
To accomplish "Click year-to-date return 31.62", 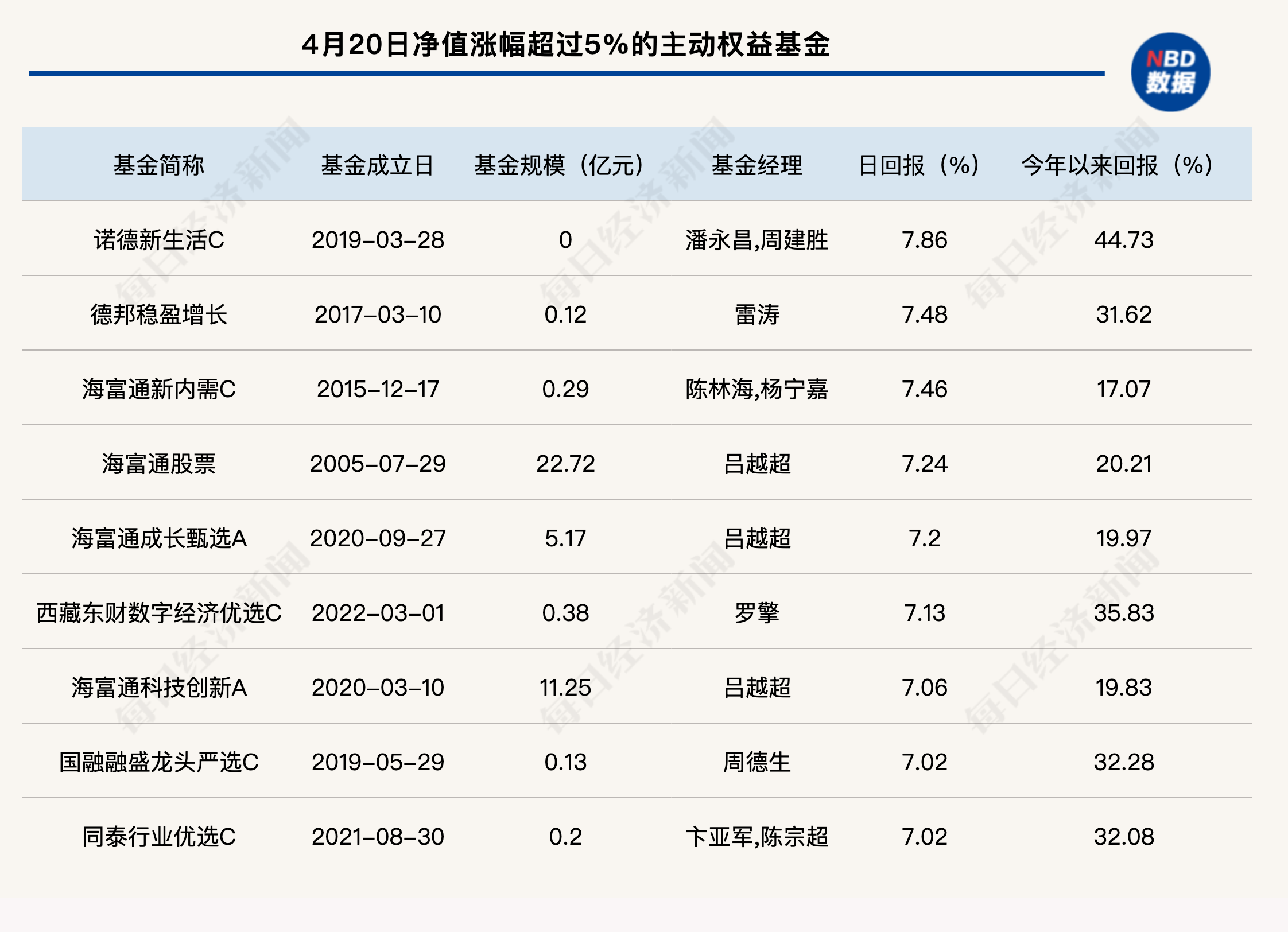I will (1123, 314).
